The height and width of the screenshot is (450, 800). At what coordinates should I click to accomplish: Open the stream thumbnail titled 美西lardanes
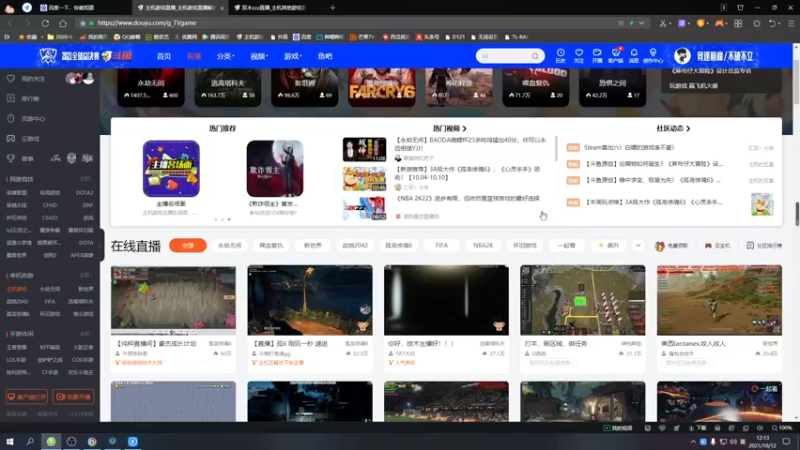719,300
